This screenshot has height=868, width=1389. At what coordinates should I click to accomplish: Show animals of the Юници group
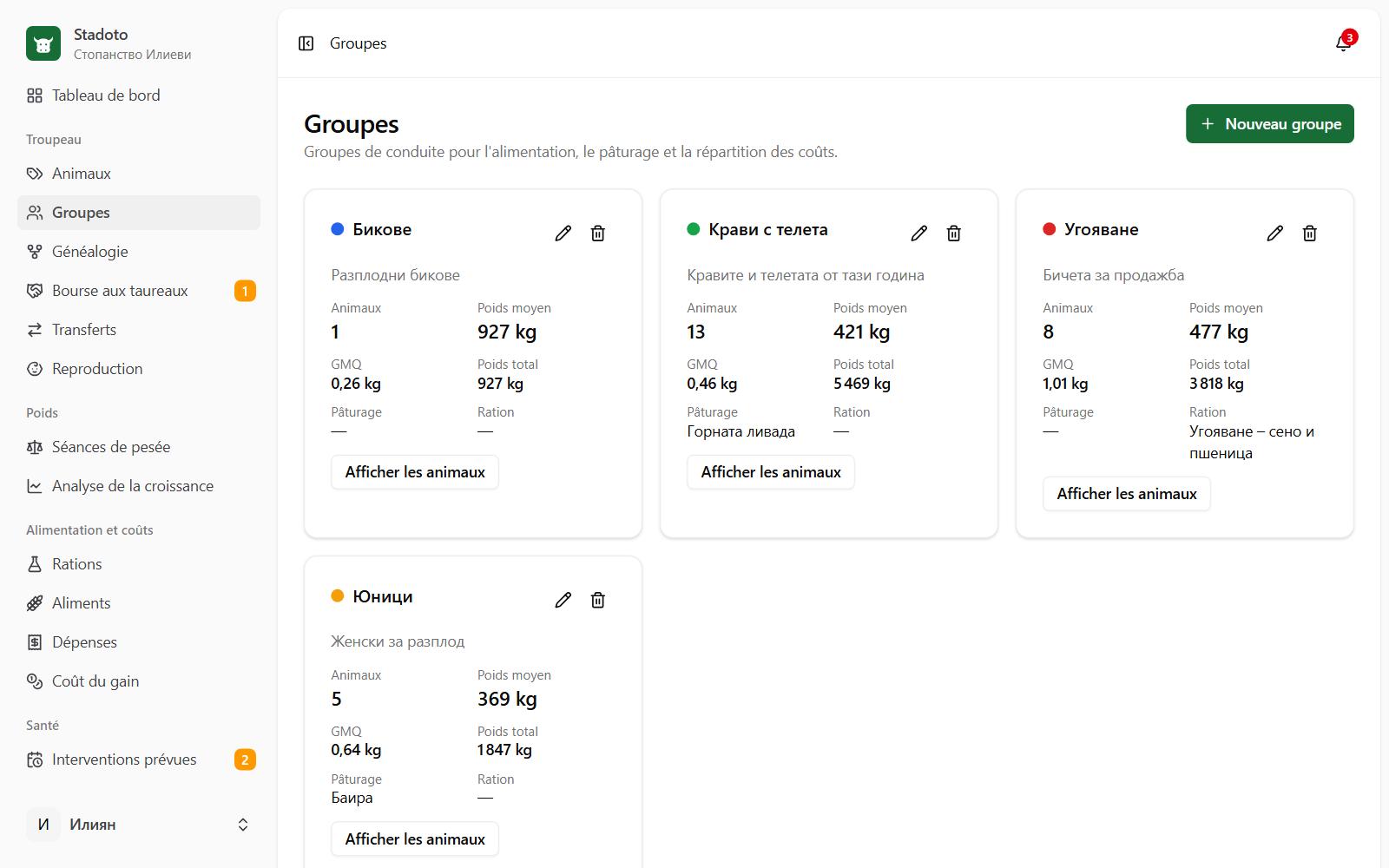pyautogui.click(x=415, y=839)
